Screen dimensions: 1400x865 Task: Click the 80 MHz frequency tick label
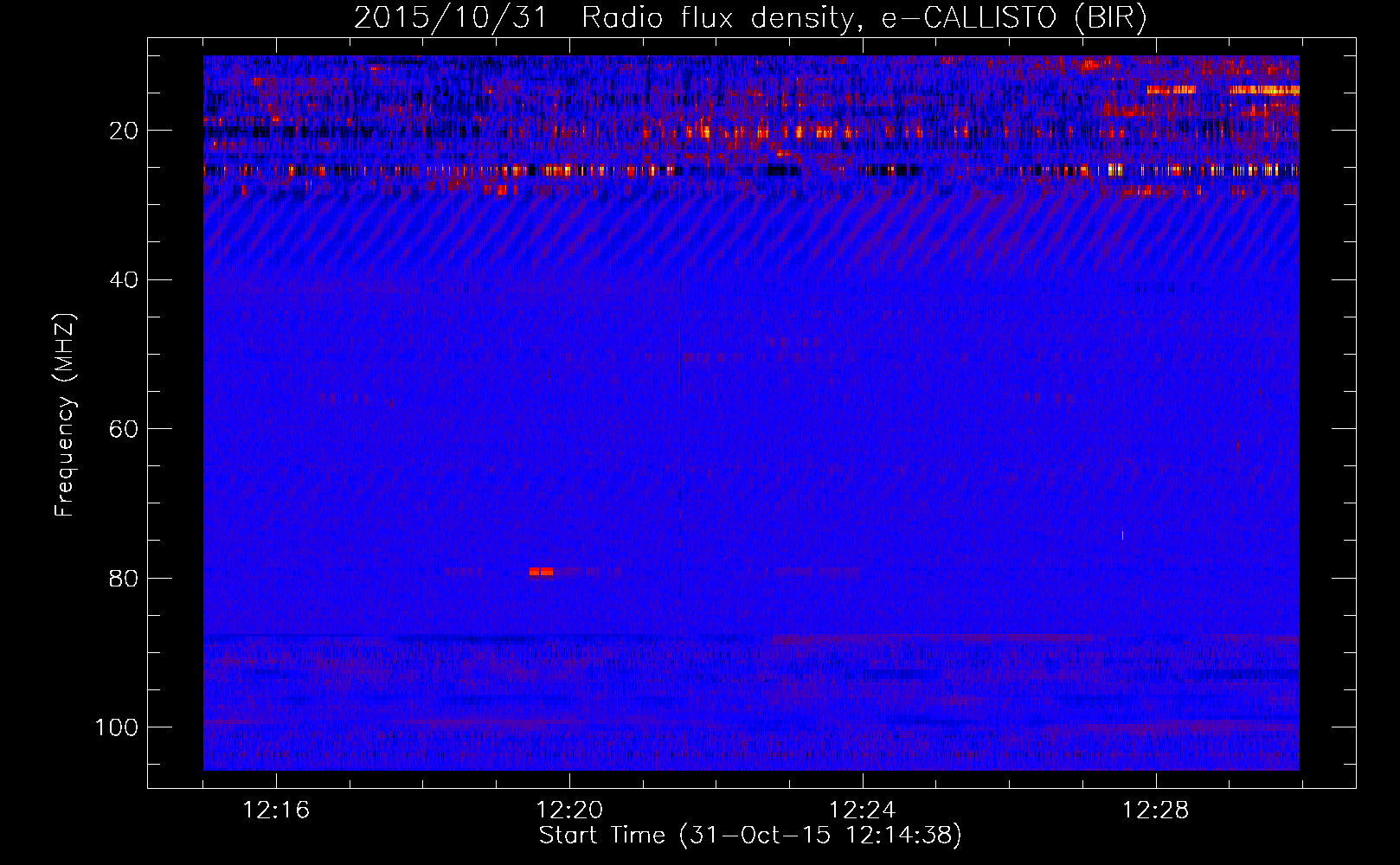(124, 578)
